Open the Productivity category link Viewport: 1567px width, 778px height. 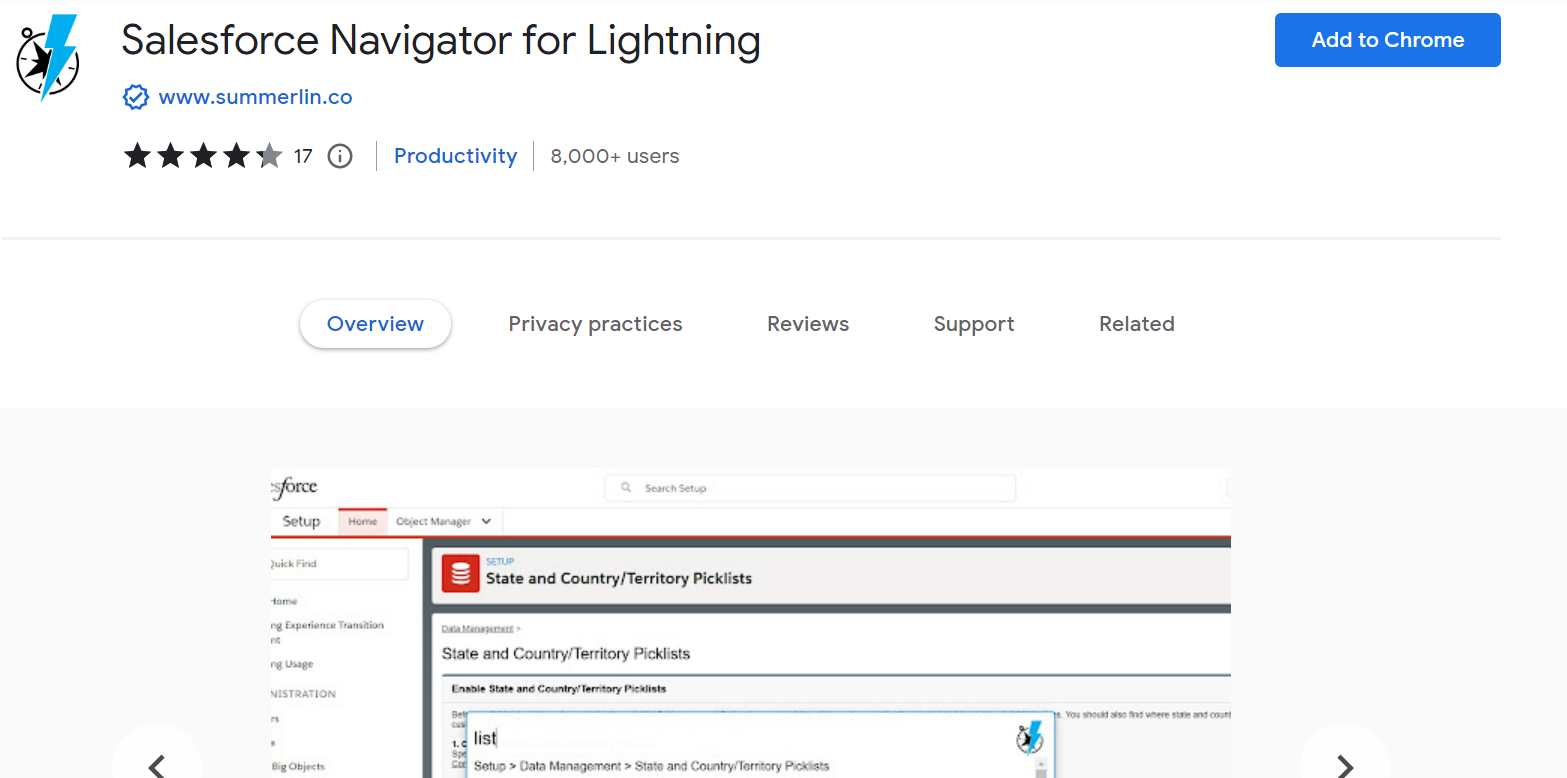(x=456, y=156)
